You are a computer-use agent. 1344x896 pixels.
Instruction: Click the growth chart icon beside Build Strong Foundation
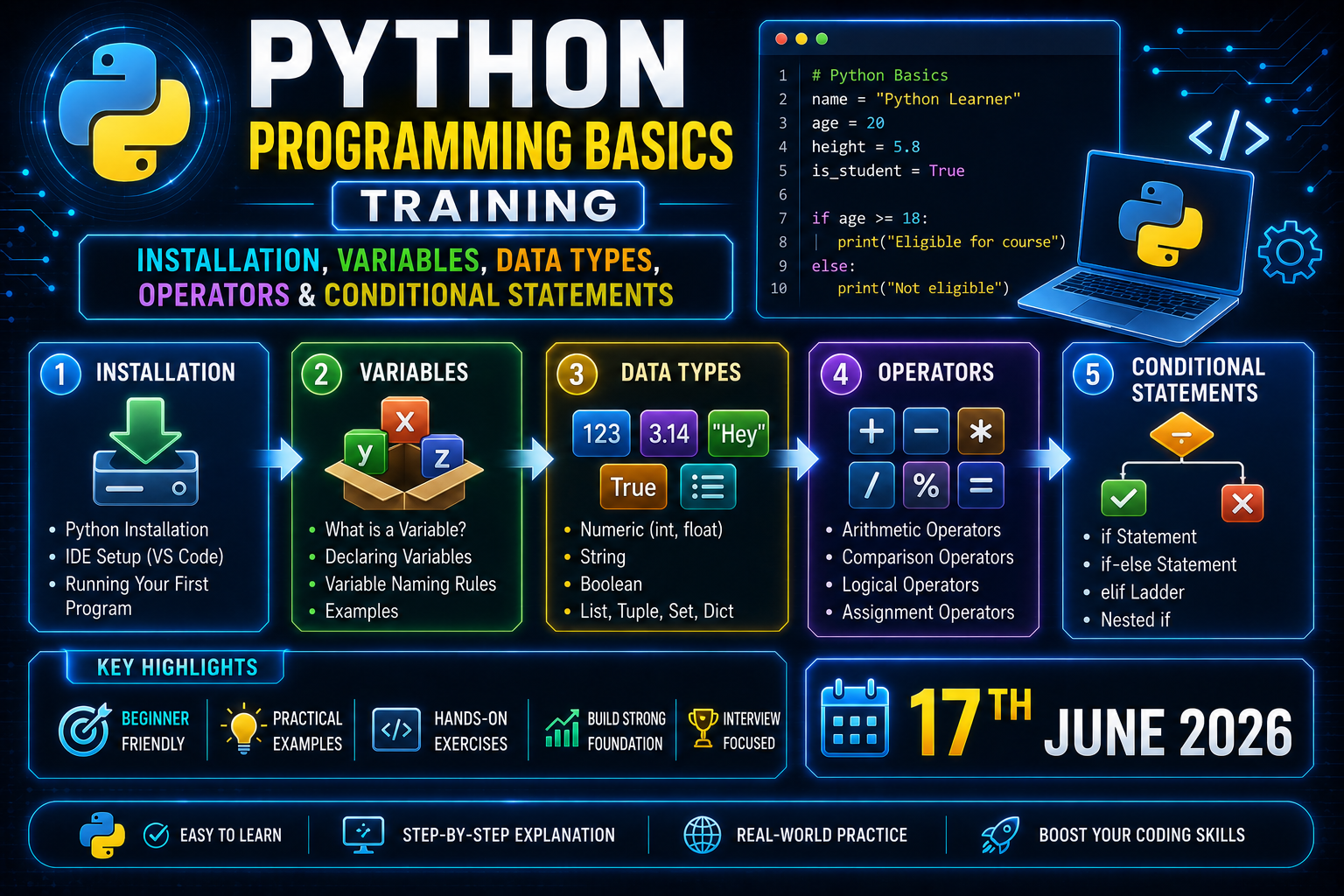coord(562,728)
